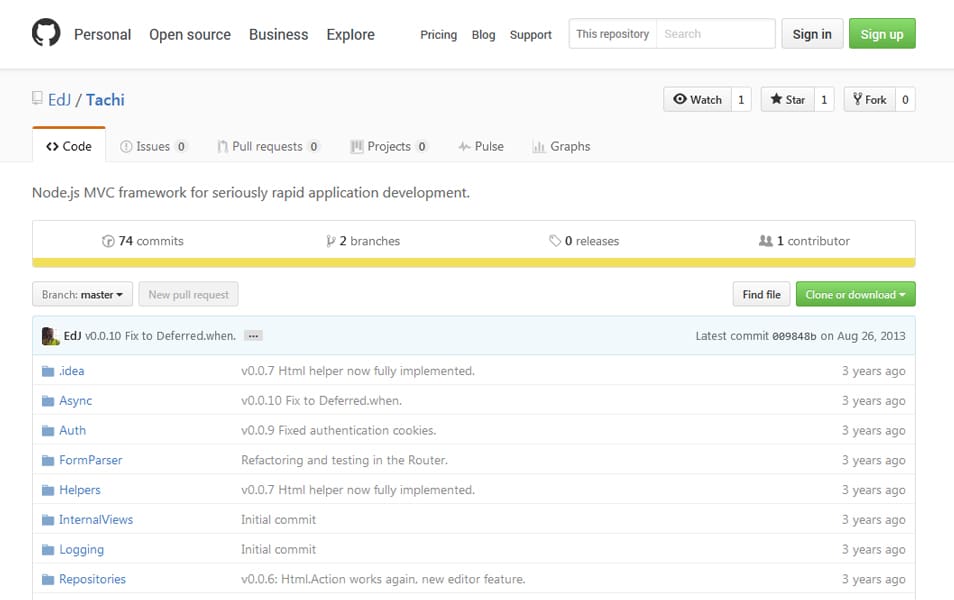Open the Business navigation item
The width and height of the screenshot is (954, 600).
point(279,35)
